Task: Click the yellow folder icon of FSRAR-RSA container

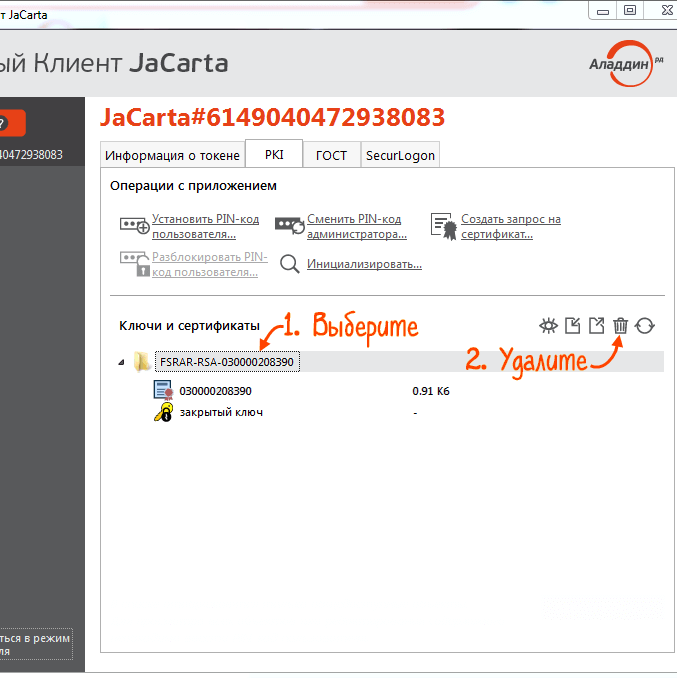Action: [x=141, y=361]
